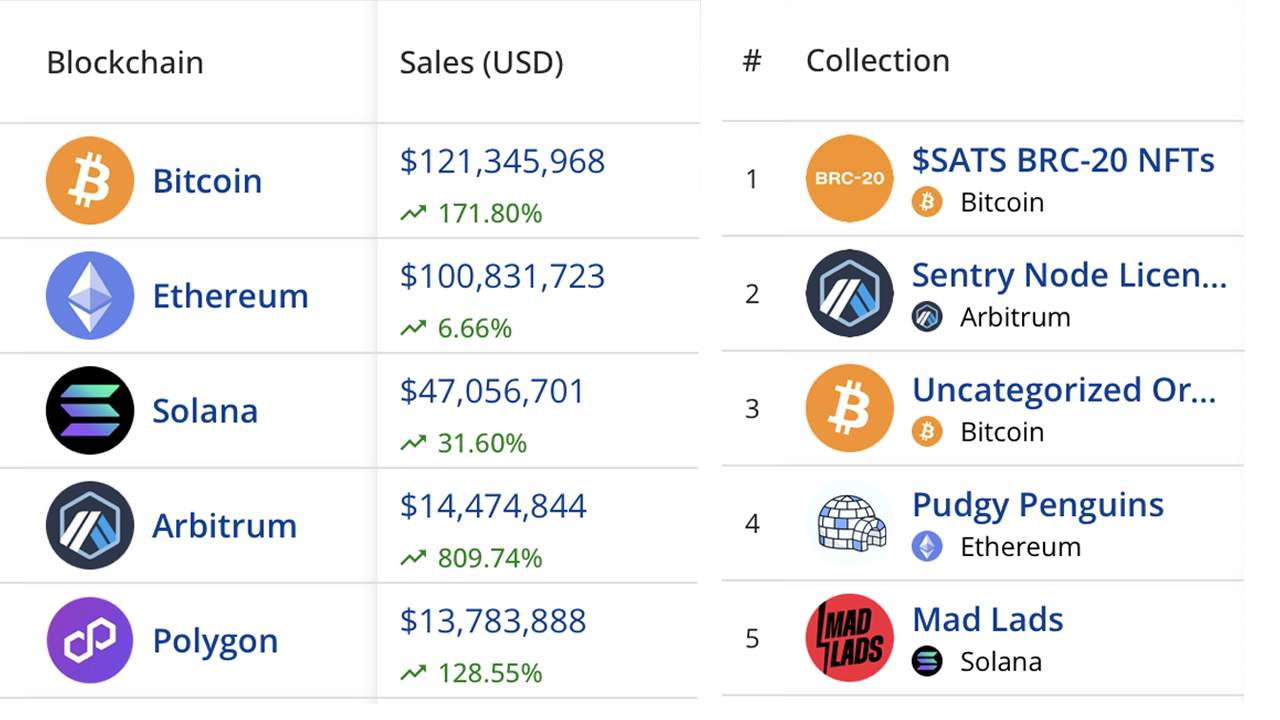Click the Ethereum icon under Pudgy Penguins

coord(927,547)
